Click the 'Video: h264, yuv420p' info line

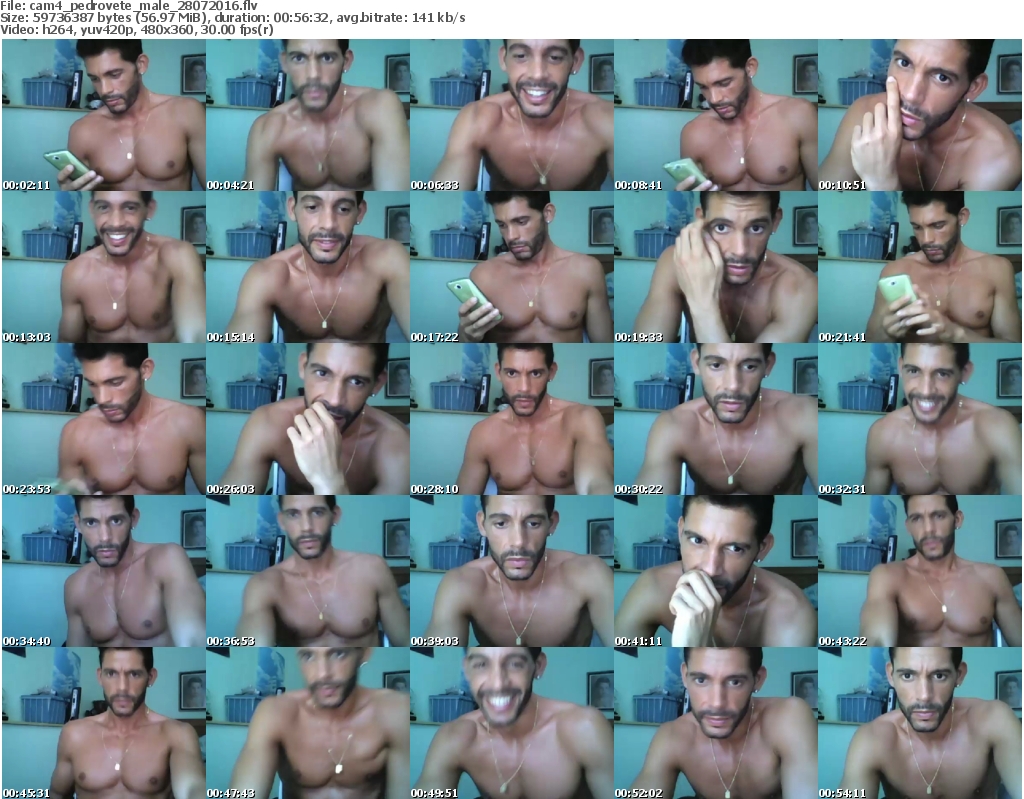[136, 30]
